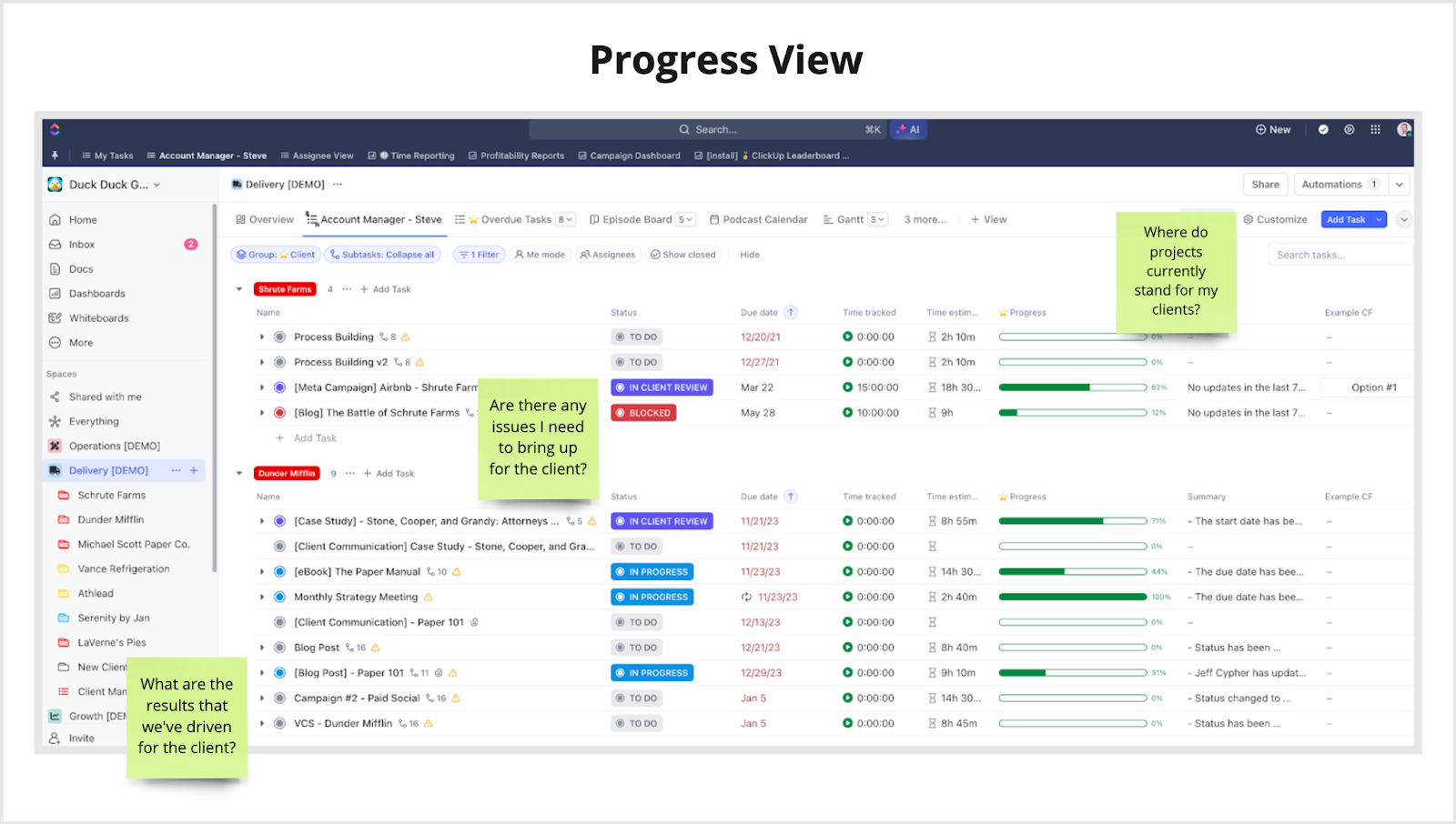The image size is (1456, 824).
Task: Click progress bar of Meta Campaign Airbnb
Action: point(1073,387)
